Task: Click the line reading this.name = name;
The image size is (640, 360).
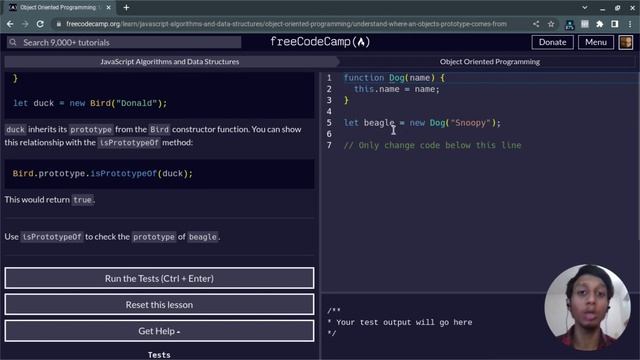Action: (x=397, y=89)
